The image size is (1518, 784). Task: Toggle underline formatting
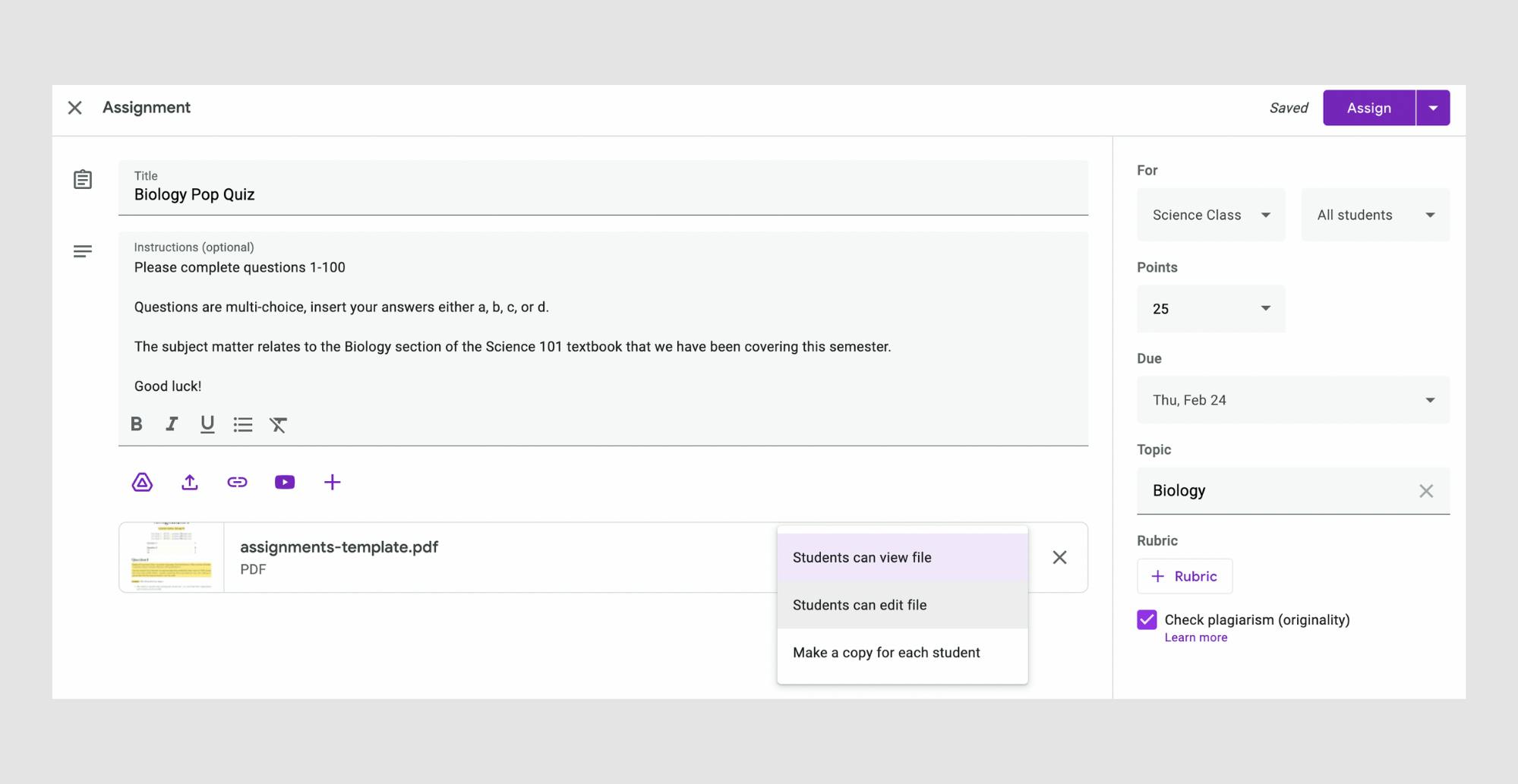point(207,424)
